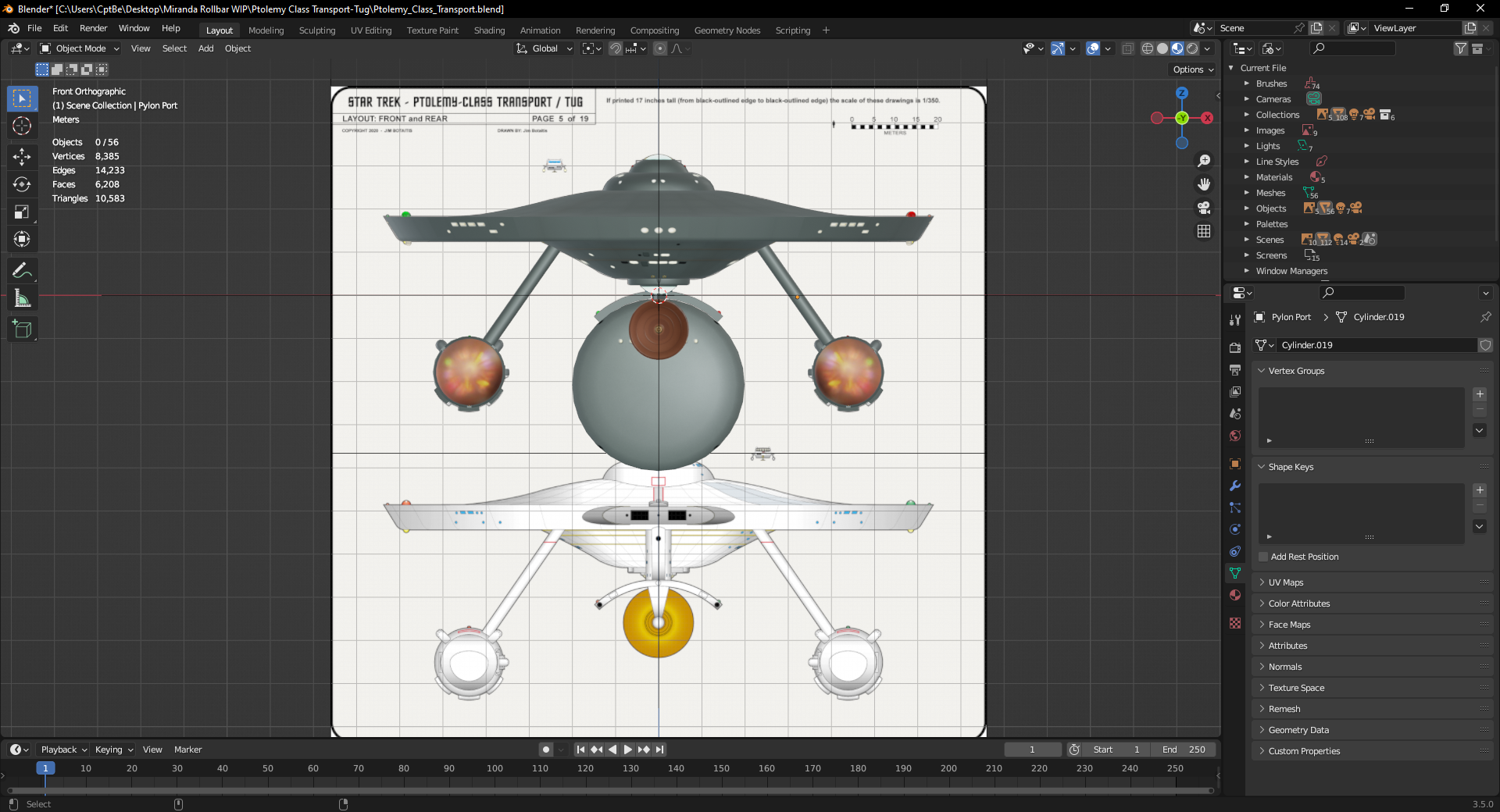1500x812 pixels.
Task: Open the Keying dropdown in timeline
Action: [x=113, y=750]
